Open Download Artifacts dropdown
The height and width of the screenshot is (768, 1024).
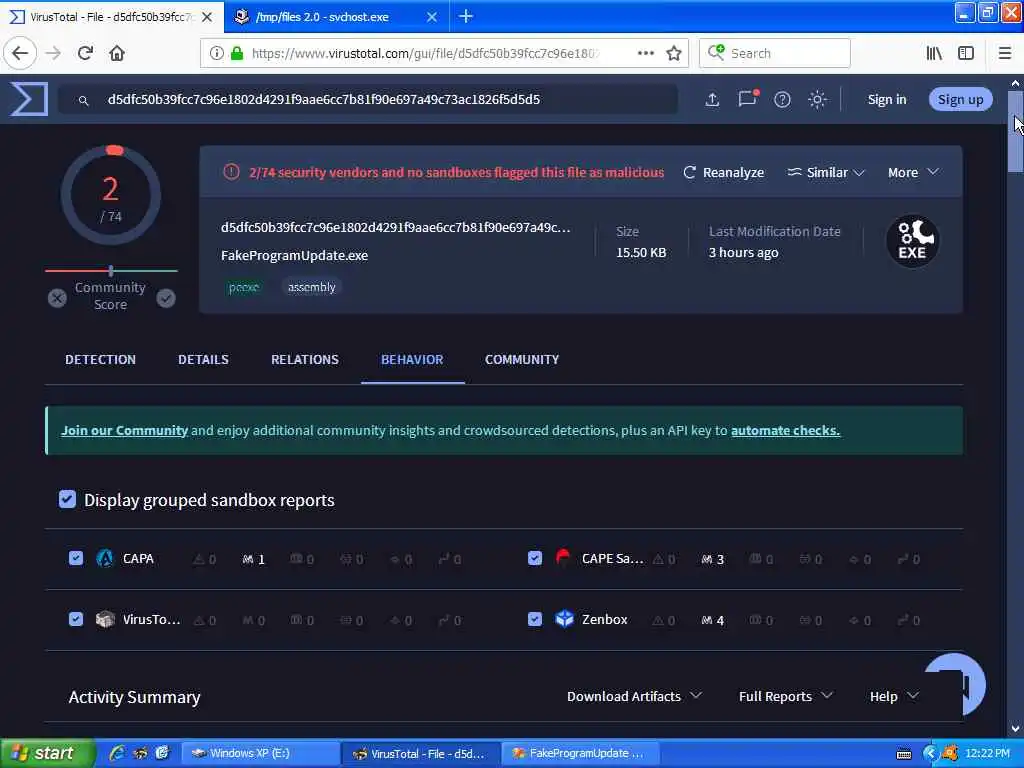point(634,697)
